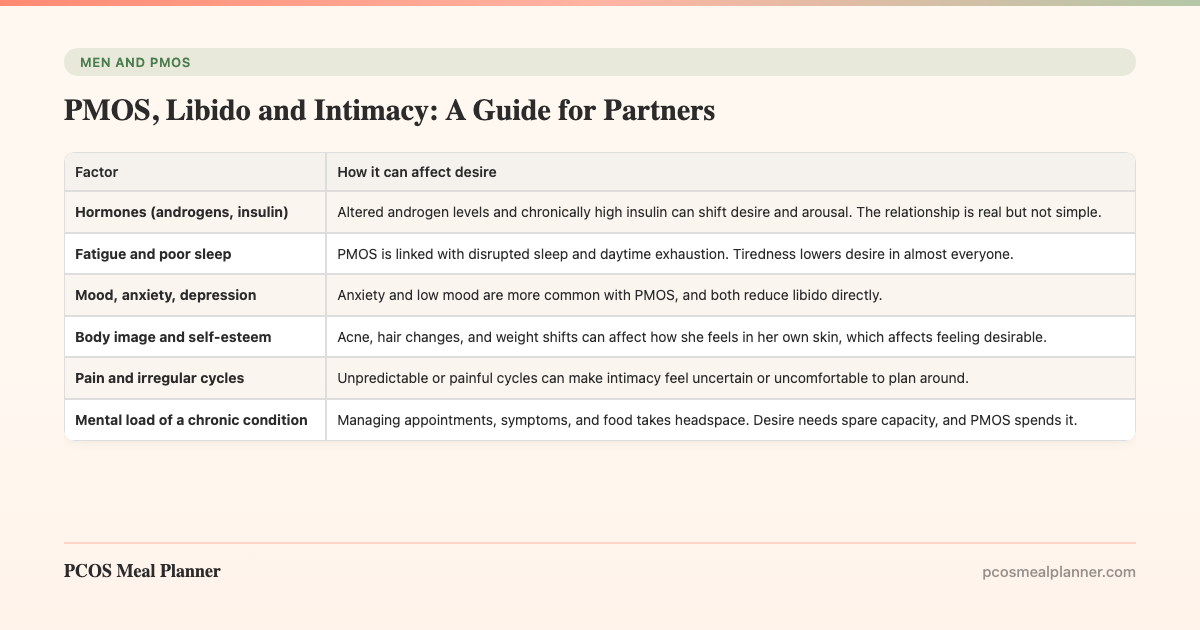This screenshot has width=1200, height=630.
Task: Select 'Mental load of a chronic condition' cell
Action: [x=195, y=420]
